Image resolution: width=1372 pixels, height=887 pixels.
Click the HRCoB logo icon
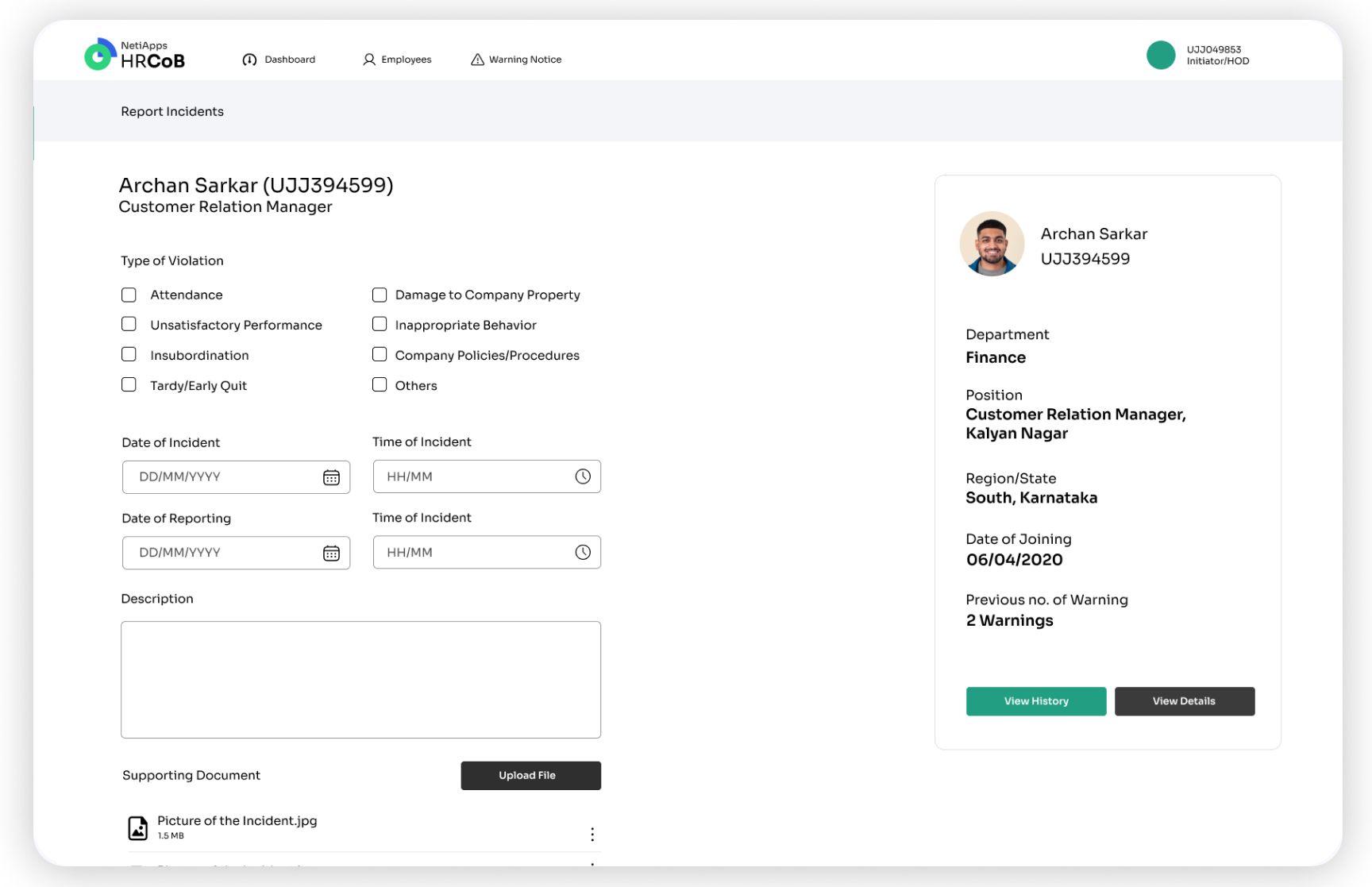pyautogui.click(x=98, y=54)
